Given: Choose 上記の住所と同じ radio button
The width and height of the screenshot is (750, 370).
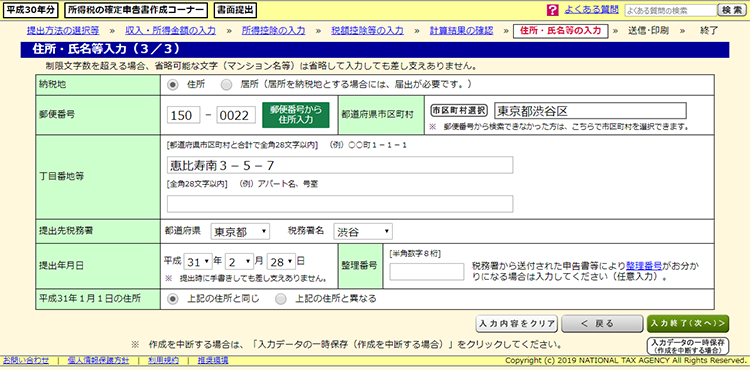Looking at the screenshot, I should coord(174,299).
